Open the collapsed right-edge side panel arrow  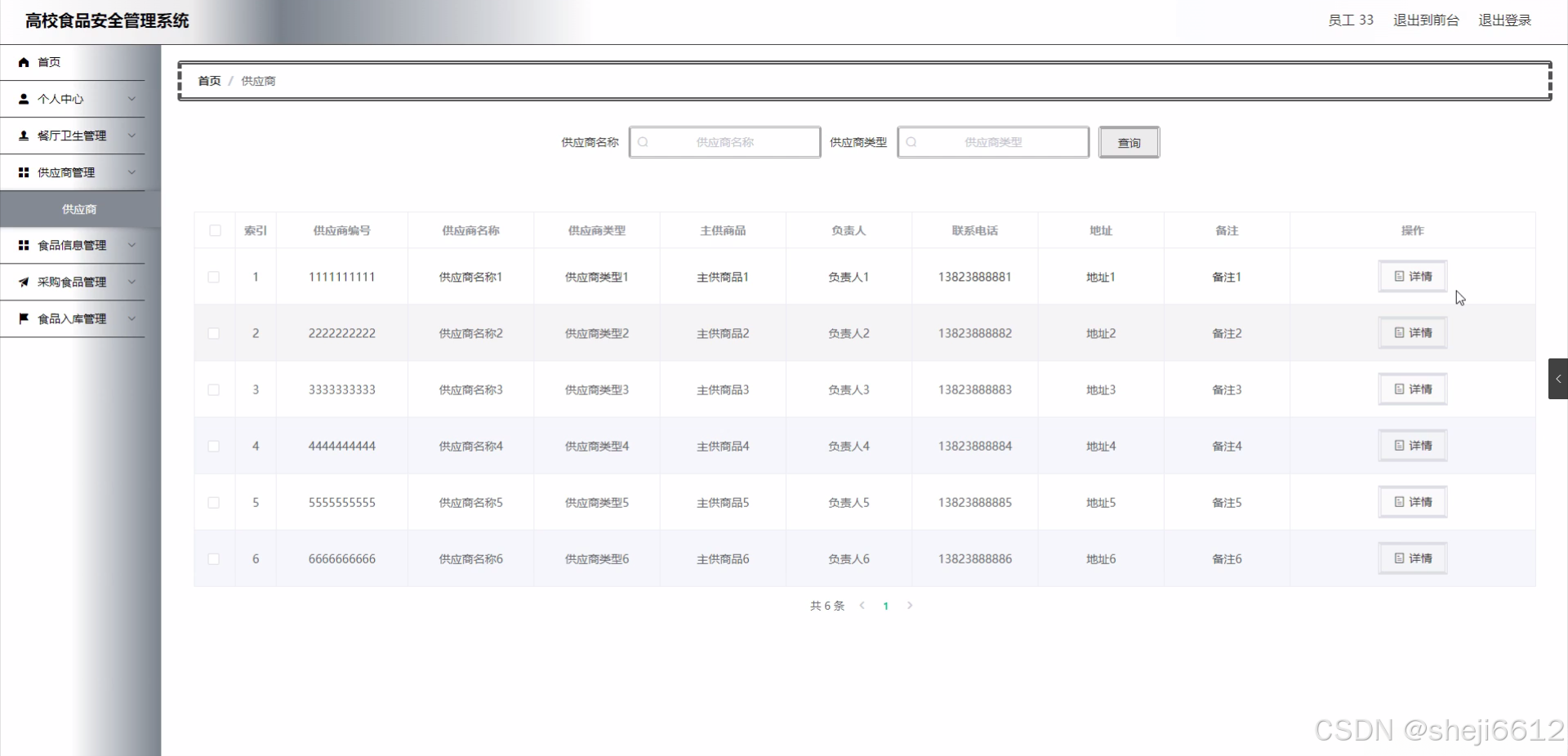pos(1558,379)
